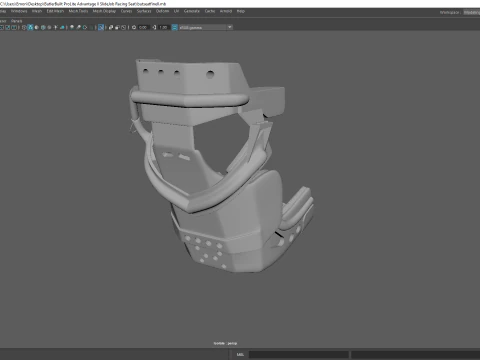Screen dimensions: 480x360
Task: Click the wireframe display icon
Action: [x=24, y=27]
